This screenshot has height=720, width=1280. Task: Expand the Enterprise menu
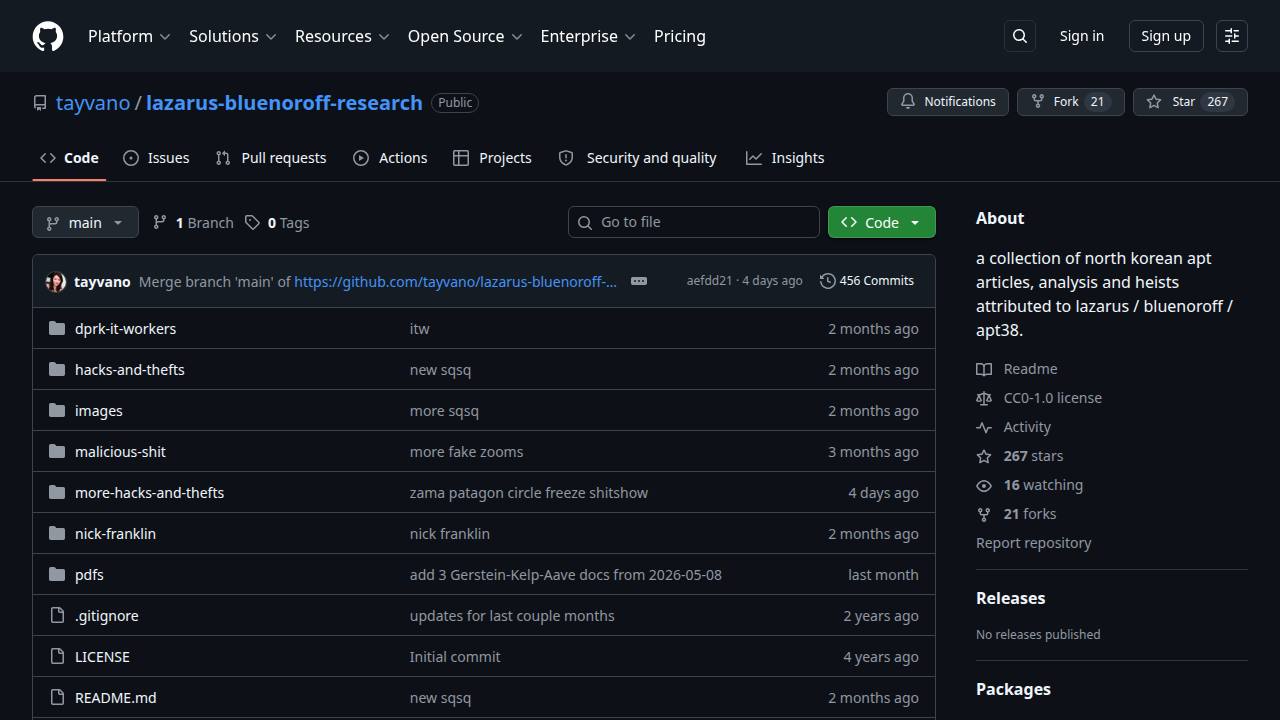pos(588,36)
